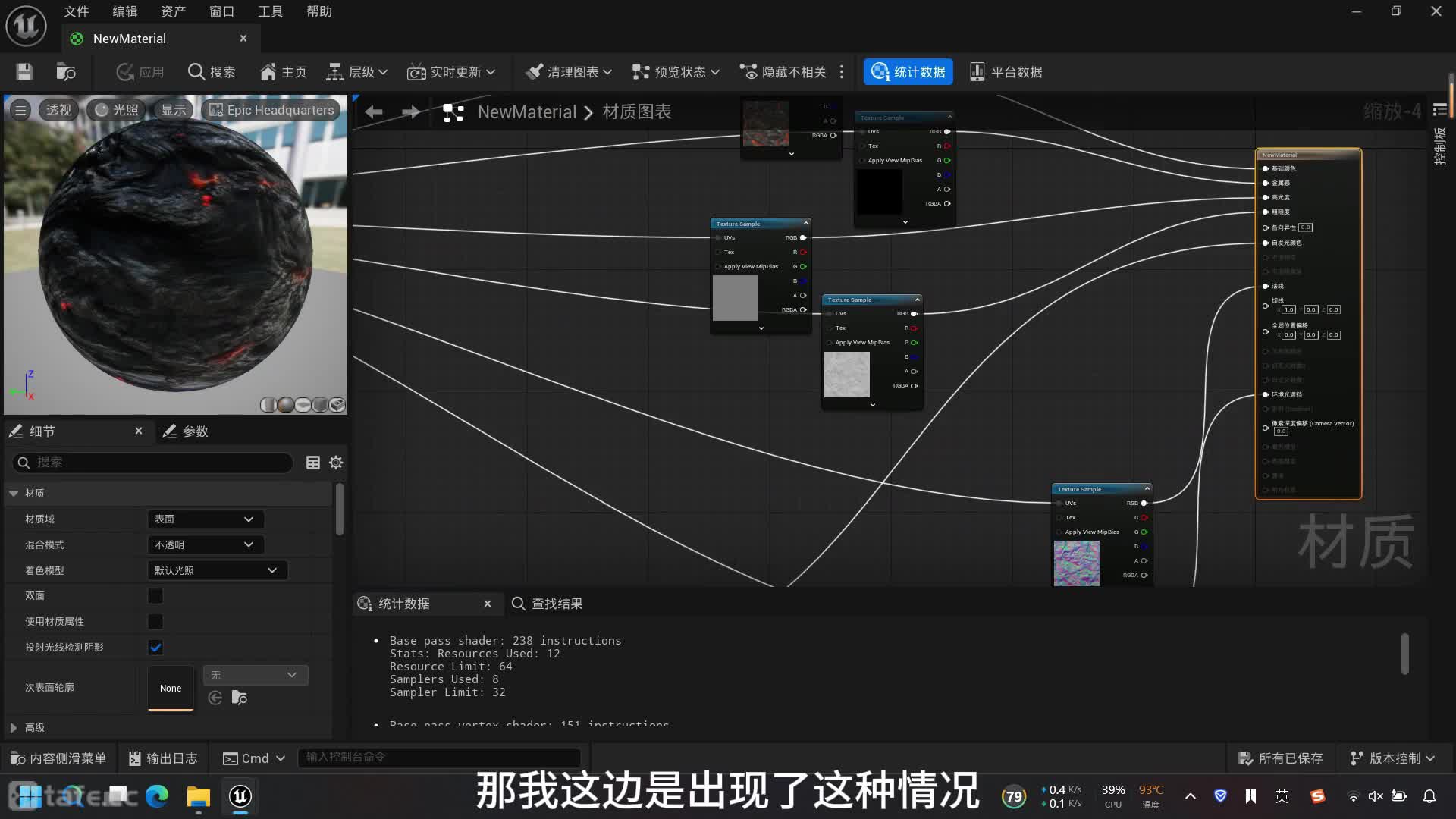
Task: Click use selected asset arrow for 次表面轮廓
Action: coord(215,698)
